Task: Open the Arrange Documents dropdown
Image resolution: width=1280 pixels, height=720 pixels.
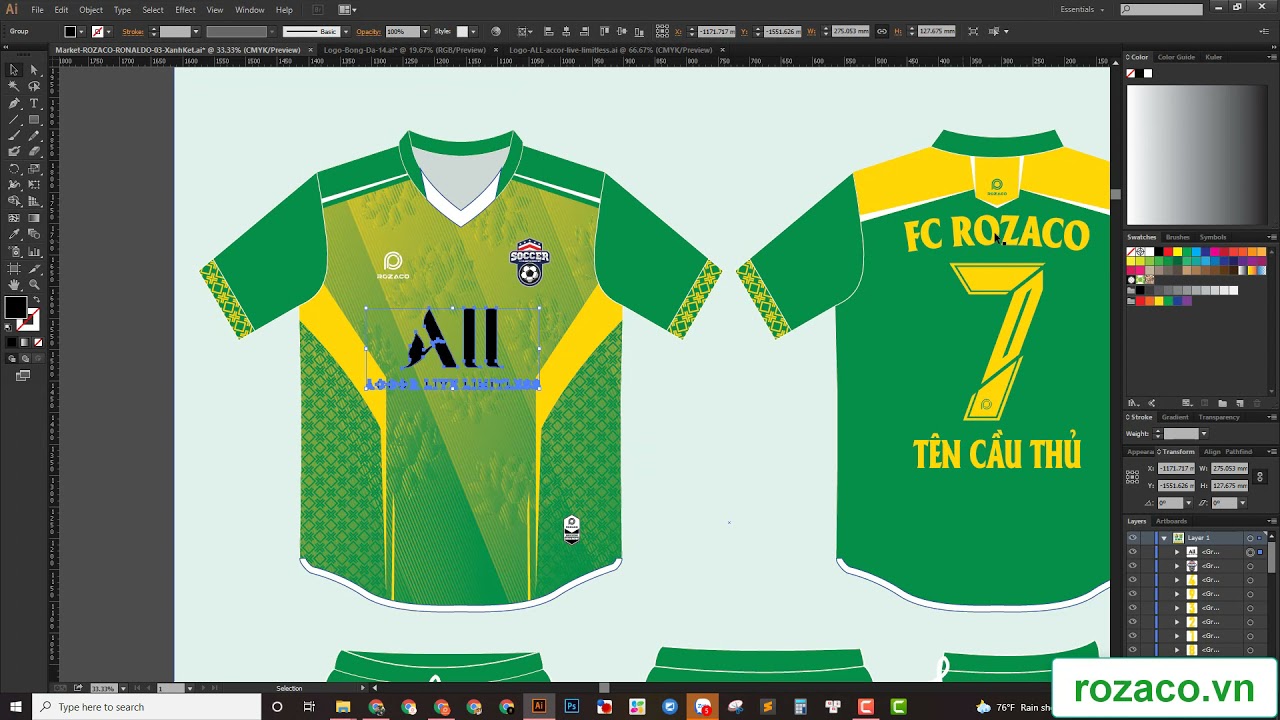Action: (x=347, y=9)
